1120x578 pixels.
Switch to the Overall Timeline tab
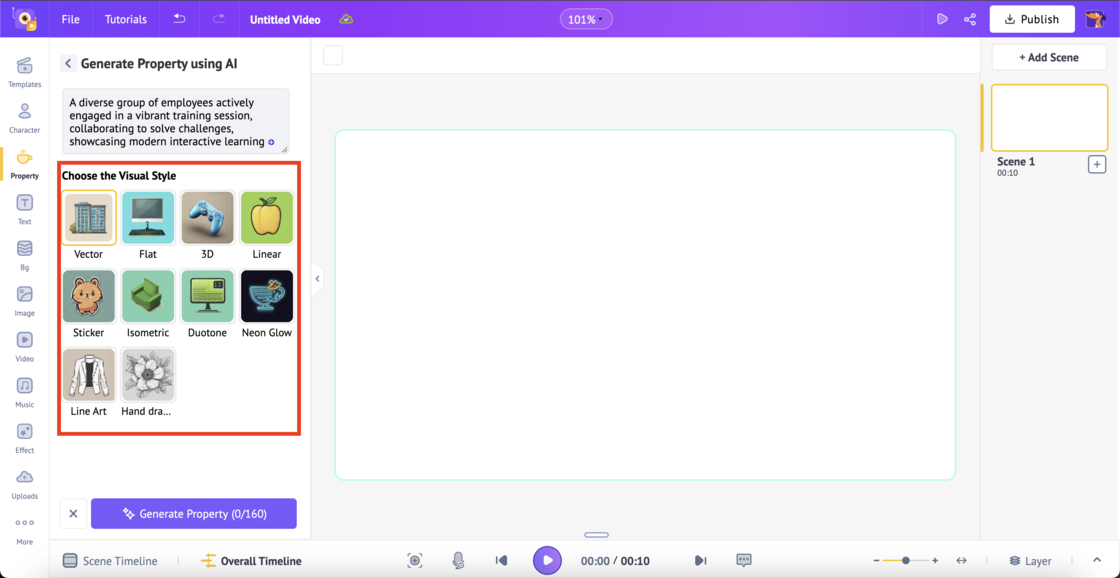tap(251, 560)
